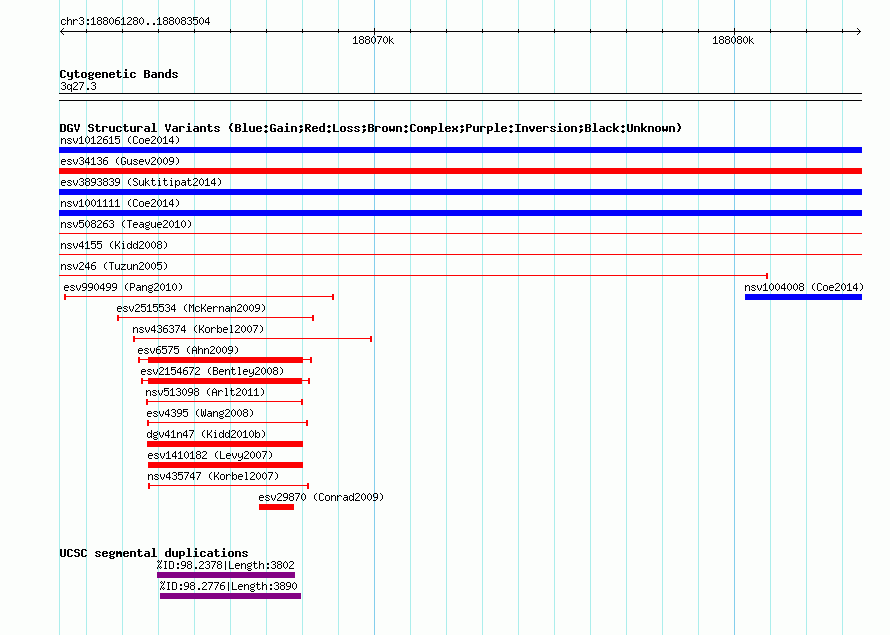The width and height of the screenshot is (890, 635).
Task: Select dgv41n47 (Kidd2010b) label
Action: coord(206,434)
